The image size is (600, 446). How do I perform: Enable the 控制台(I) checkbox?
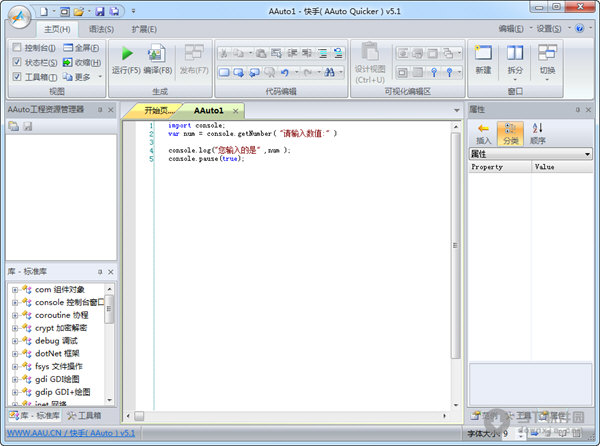pos(17,47)
